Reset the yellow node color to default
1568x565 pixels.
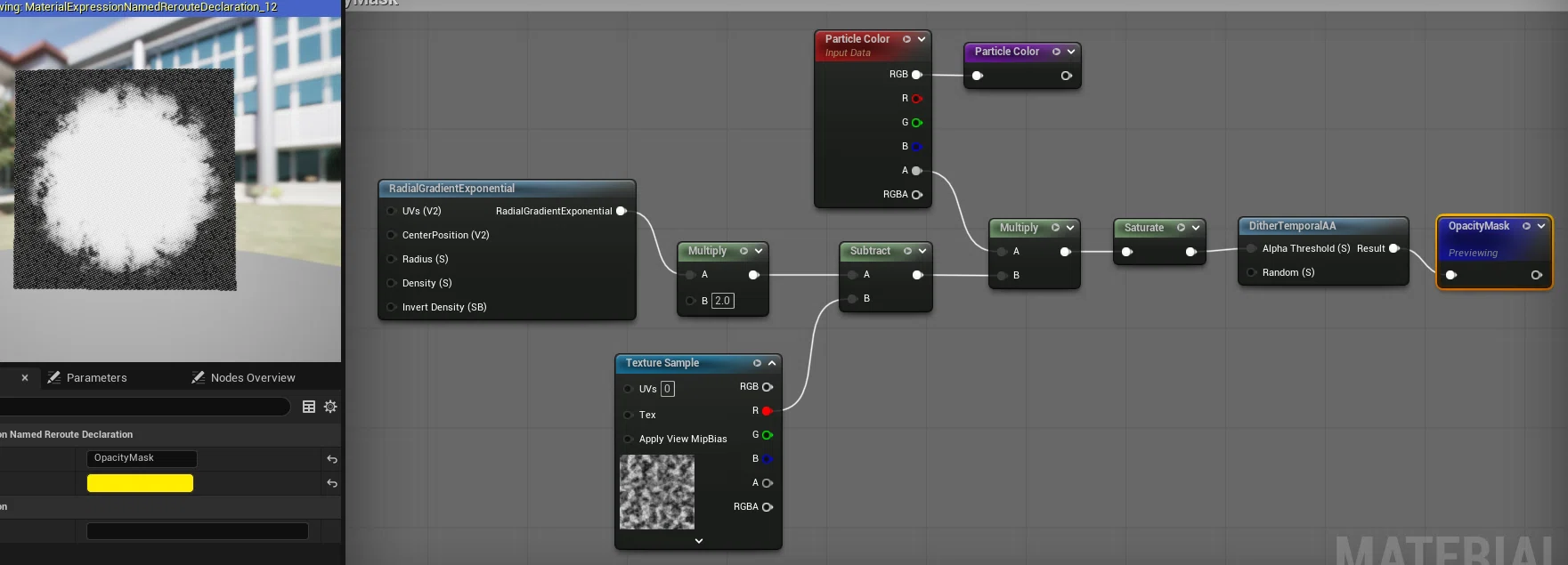[332, 483]
